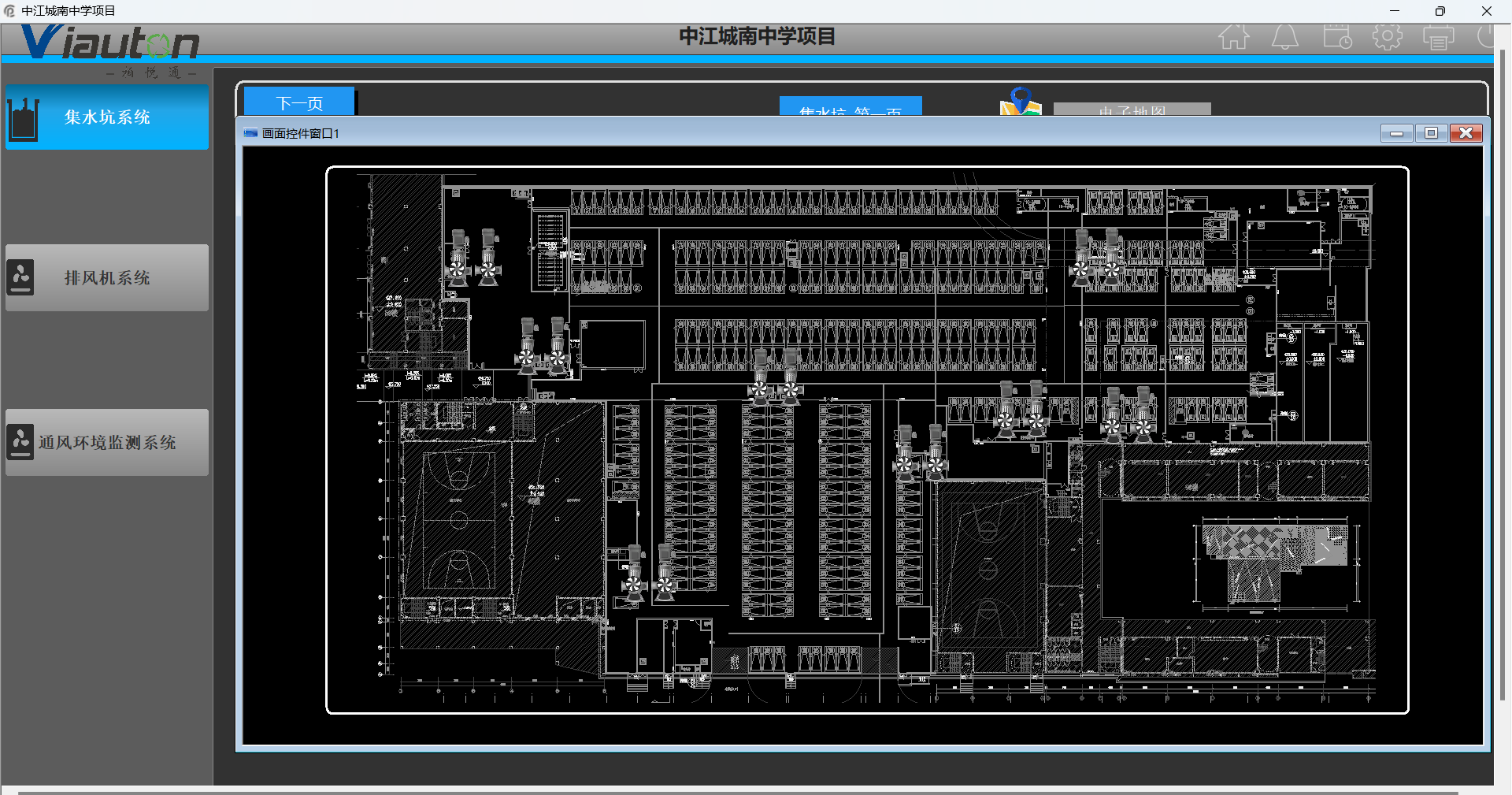Image resolution: width=1512 pixels, height=795 pixels.
Task: Click the map pin icon beside 电子地图
Action: coord(1021,102)
